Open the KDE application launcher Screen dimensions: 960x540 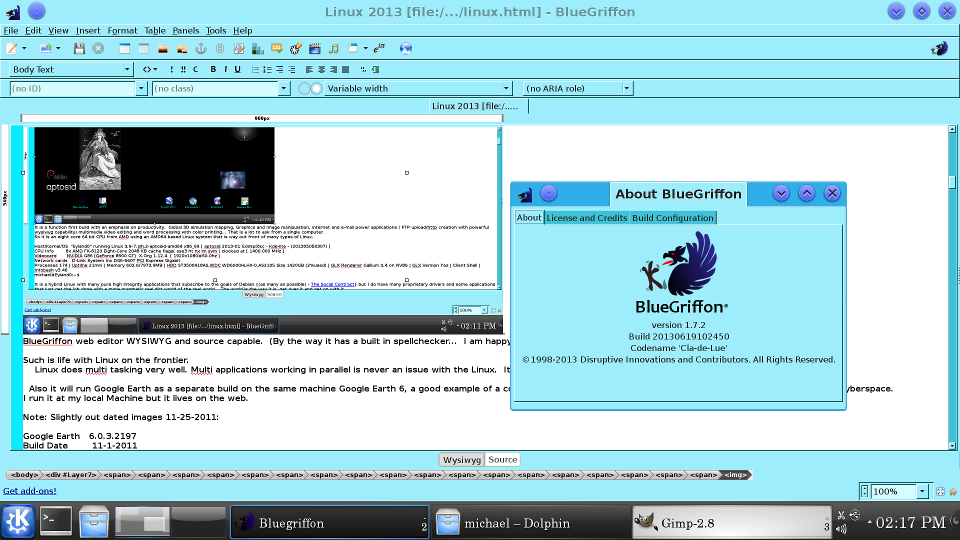tap(17, 522)
